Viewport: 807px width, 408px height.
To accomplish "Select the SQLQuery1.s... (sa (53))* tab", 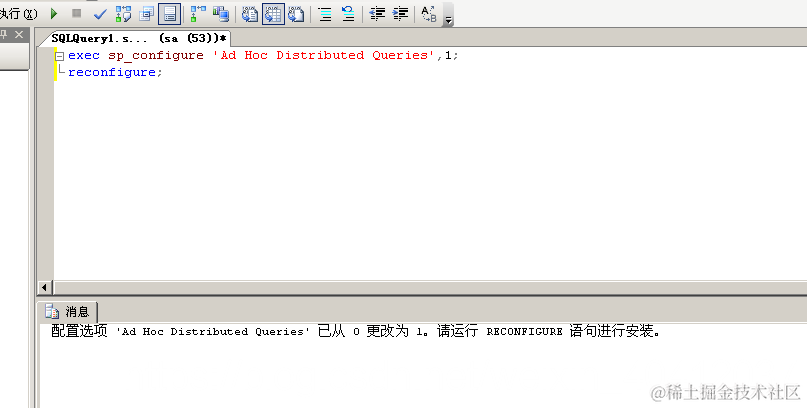I will tap(139, 39).
